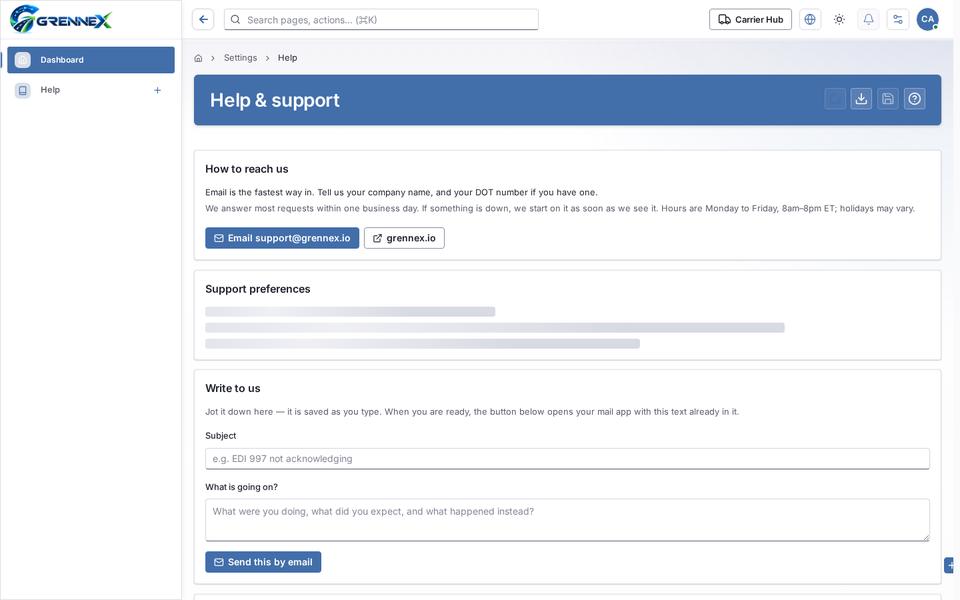
Task: Click Email support@grennex.io button
Action: 282,238
